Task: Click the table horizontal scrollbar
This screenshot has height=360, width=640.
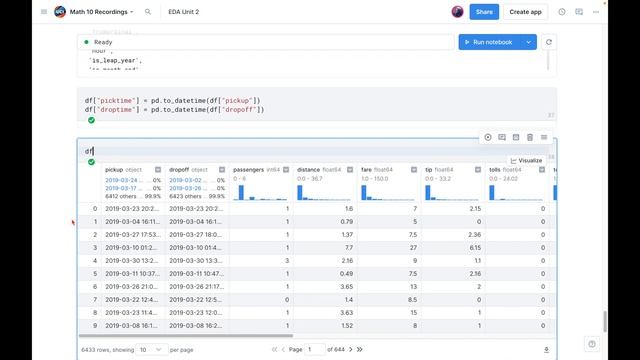Action: 186,336
